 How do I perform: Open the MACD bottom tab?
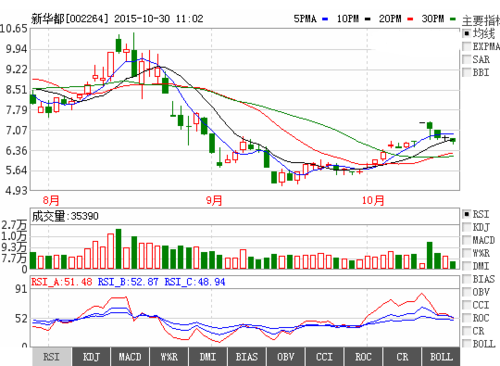click(x=130, y=357)
